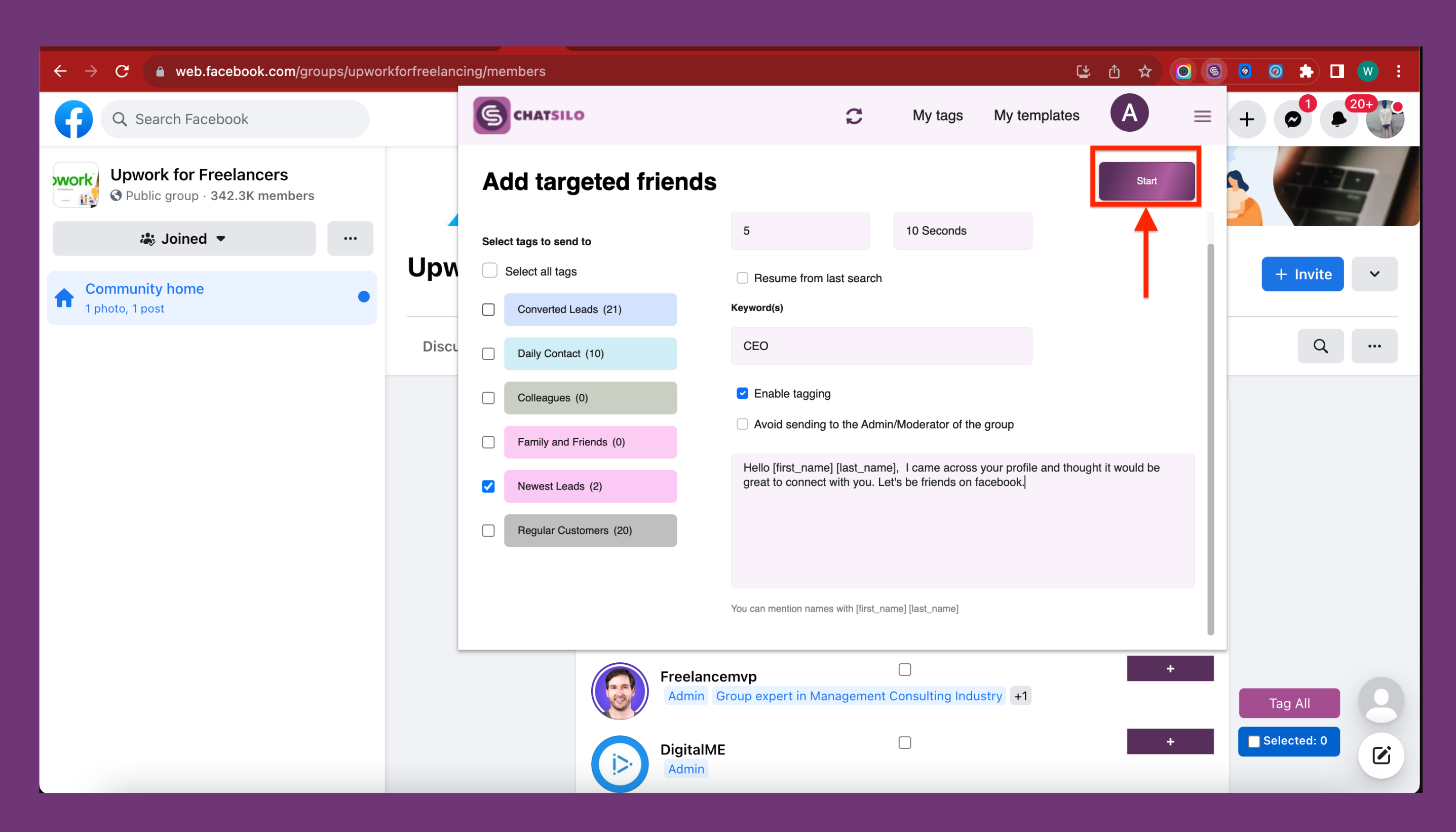Screen dimensions: 1456x832
Task: Click the compose new message pencil icon
Action: [1381, 755]
